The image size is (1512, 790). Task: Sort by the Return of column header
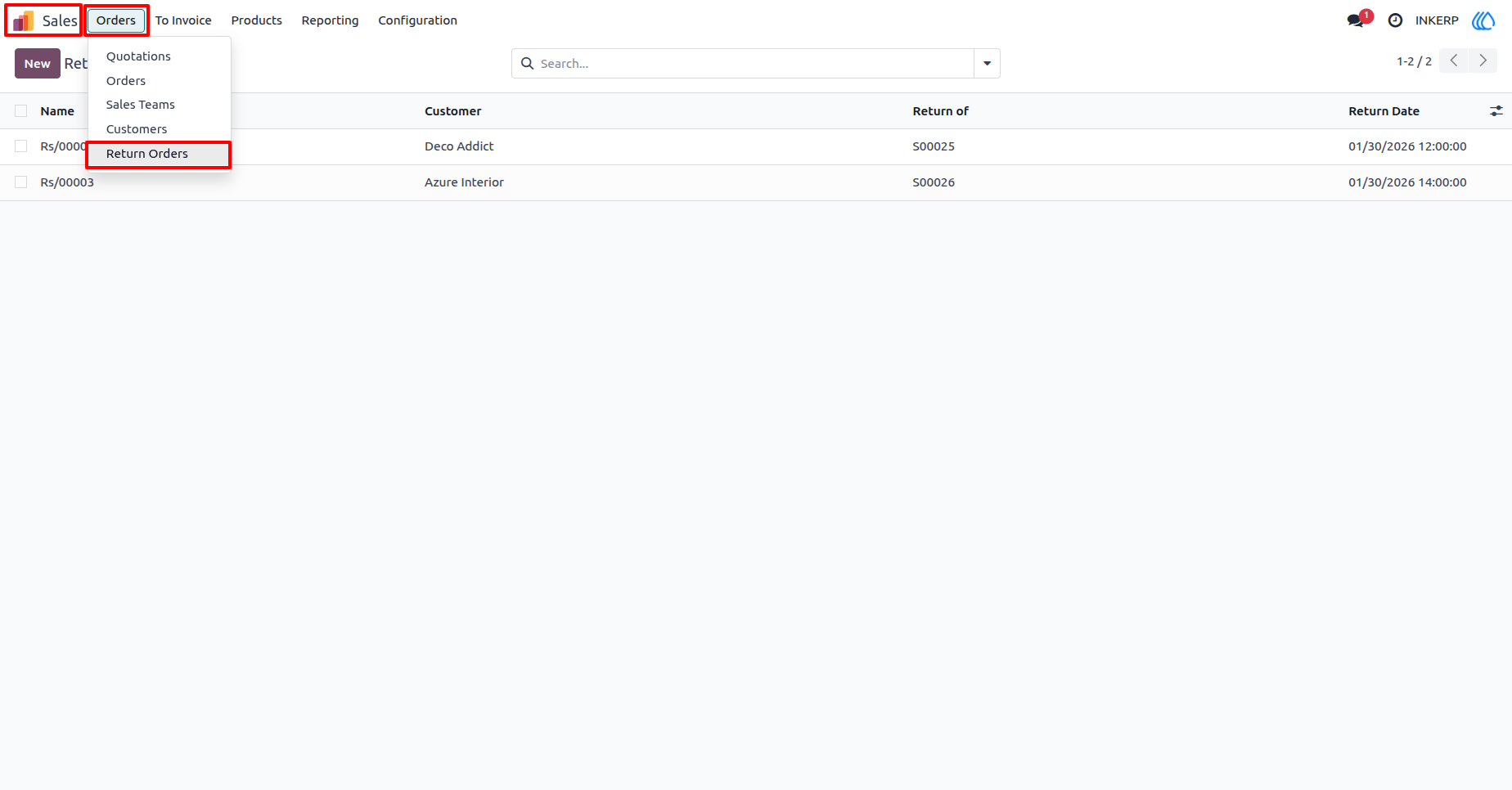940,111
